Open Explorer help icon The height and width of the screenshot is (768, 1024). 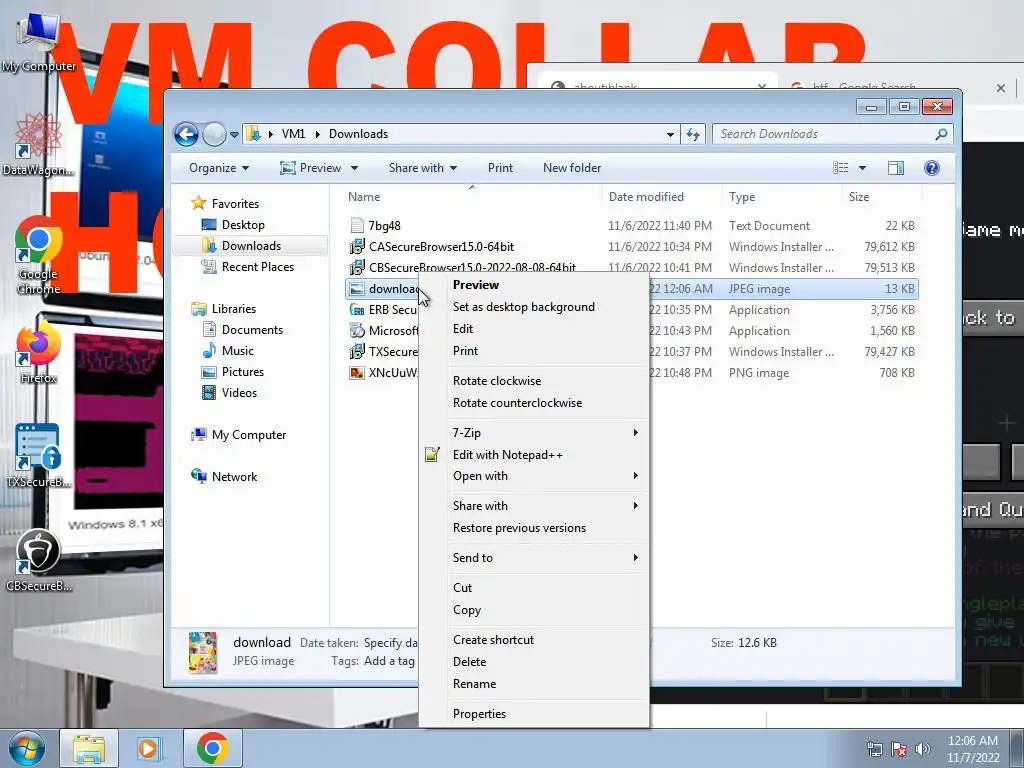(932, 168)
